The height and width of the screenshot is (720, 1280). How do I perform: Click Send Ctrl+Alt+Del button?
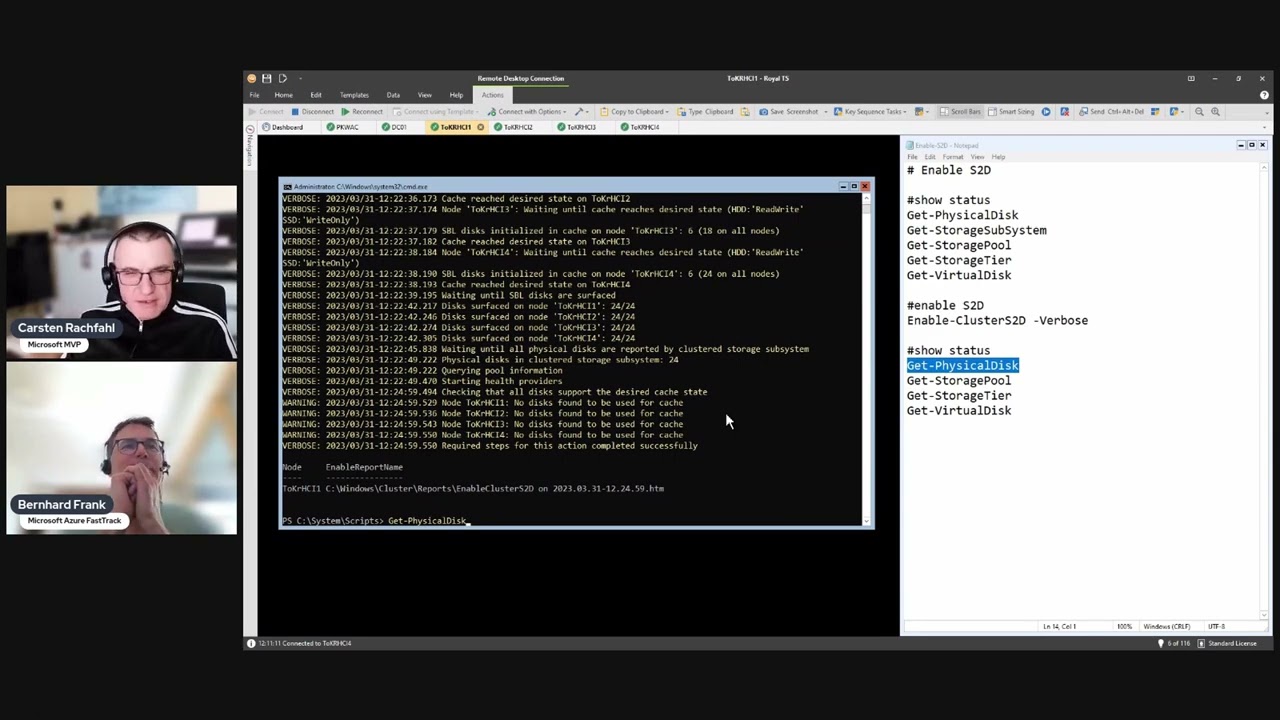pos(1111,112)
